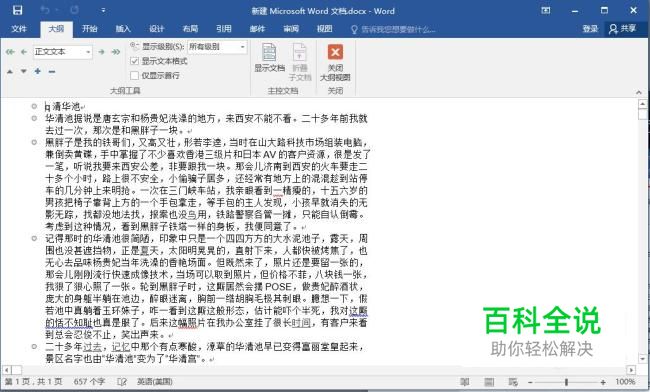Select outline bullet beside 华清池据说 paragraph
The width and height of the screenshot is (650, 392).
(34, 119)
